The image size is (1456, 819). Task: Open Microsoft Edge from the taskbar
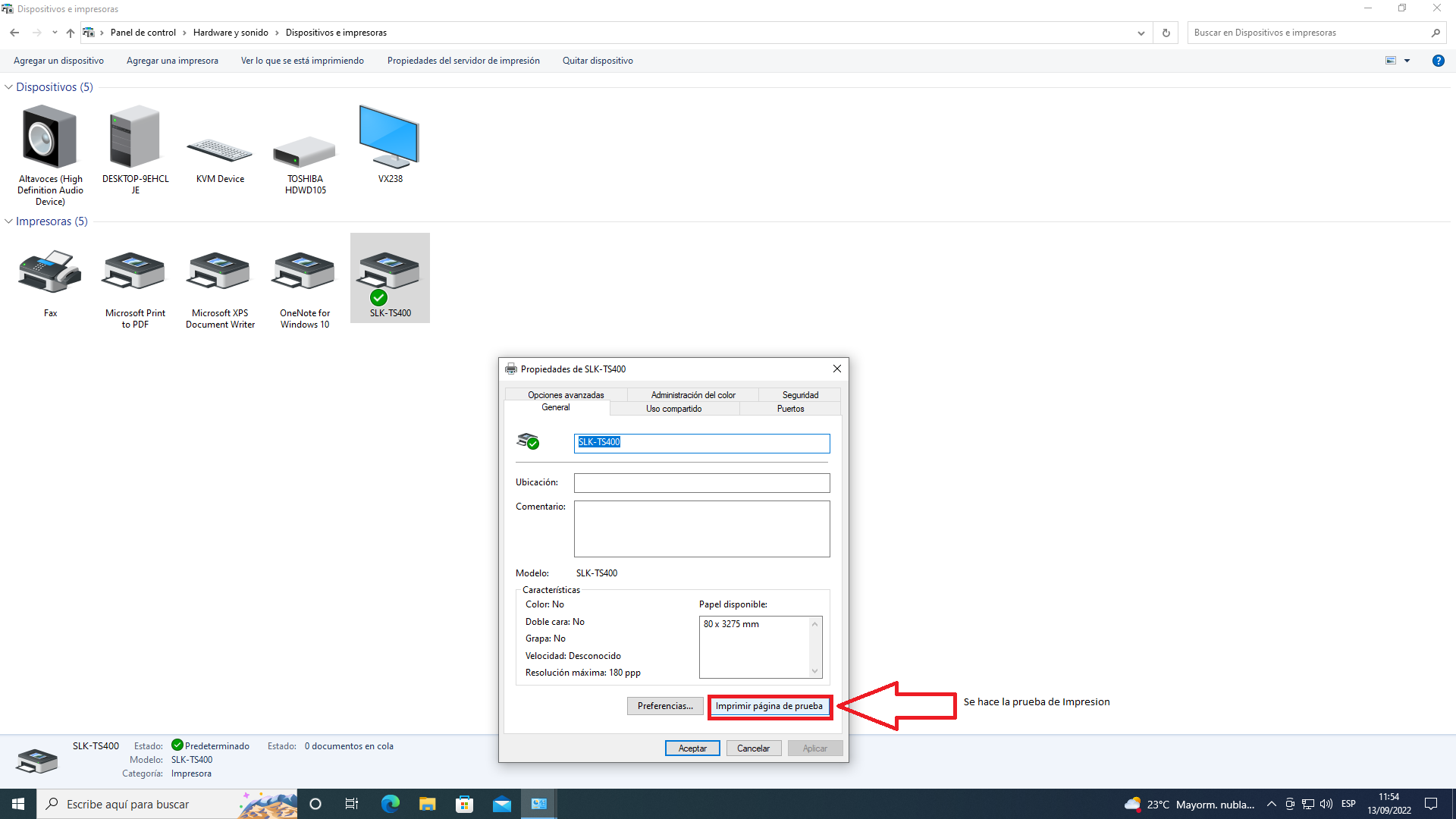pyautogui.click(x=391, y=804)
